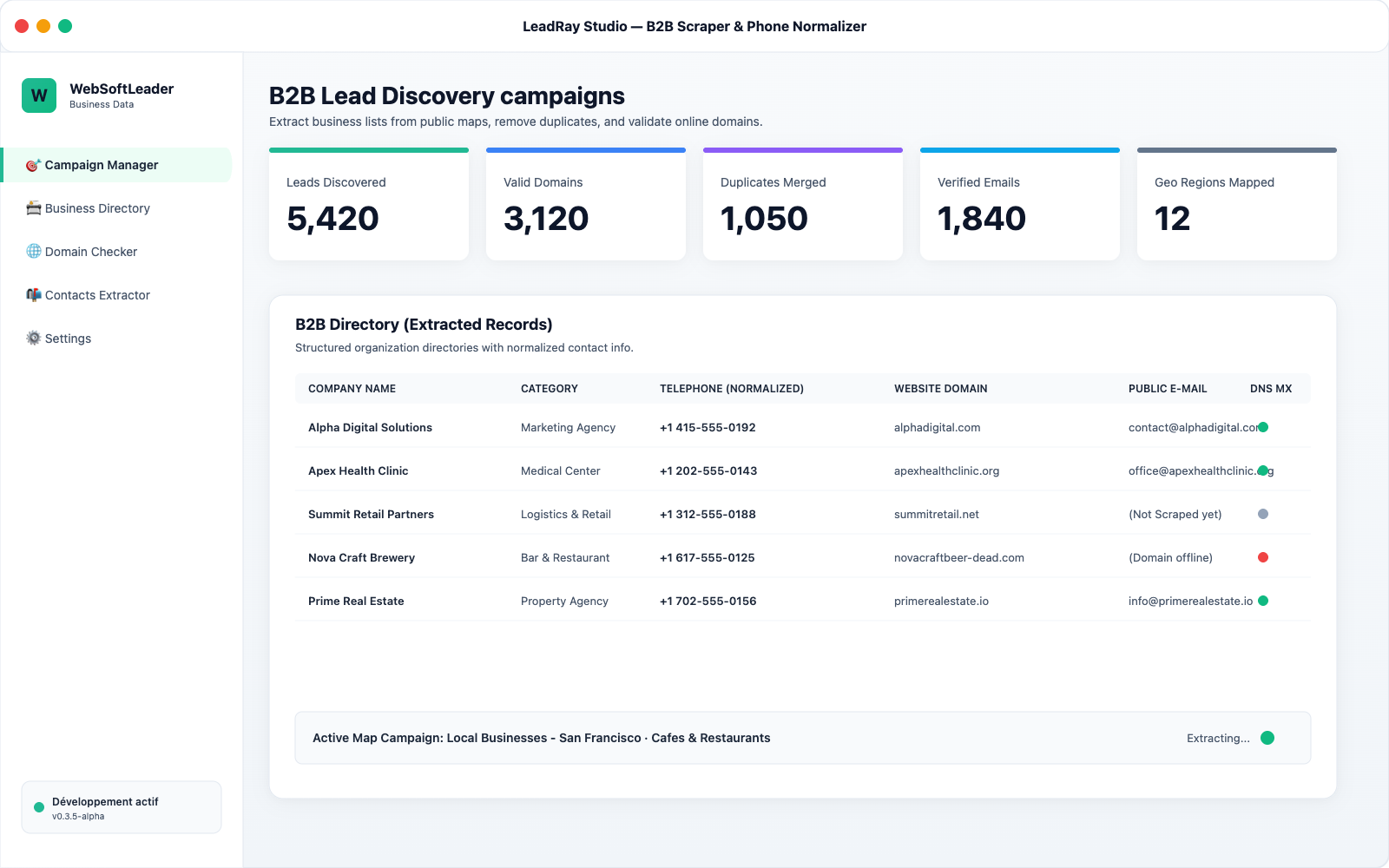Image resolution: width=1389 pixels, height=868 pixels.
Task: Click the CATEGORY column header
Action: [549, 389]
